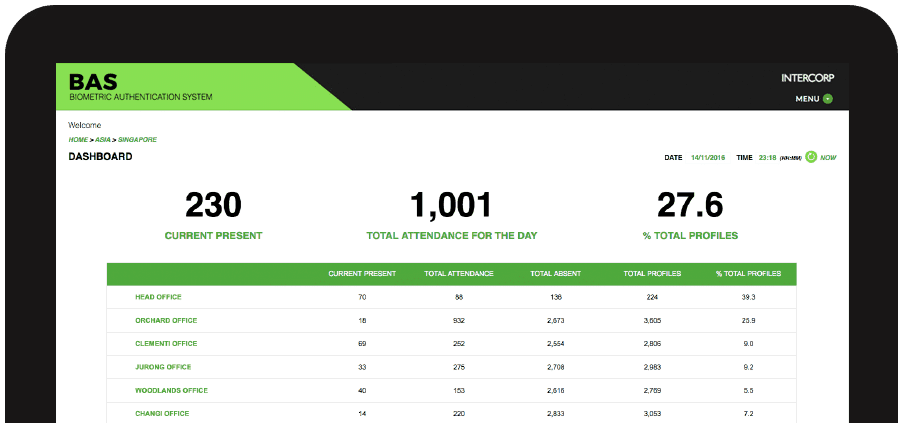
Task: Open ORCHARD OFFICE row link
Action: pos(166,321)
